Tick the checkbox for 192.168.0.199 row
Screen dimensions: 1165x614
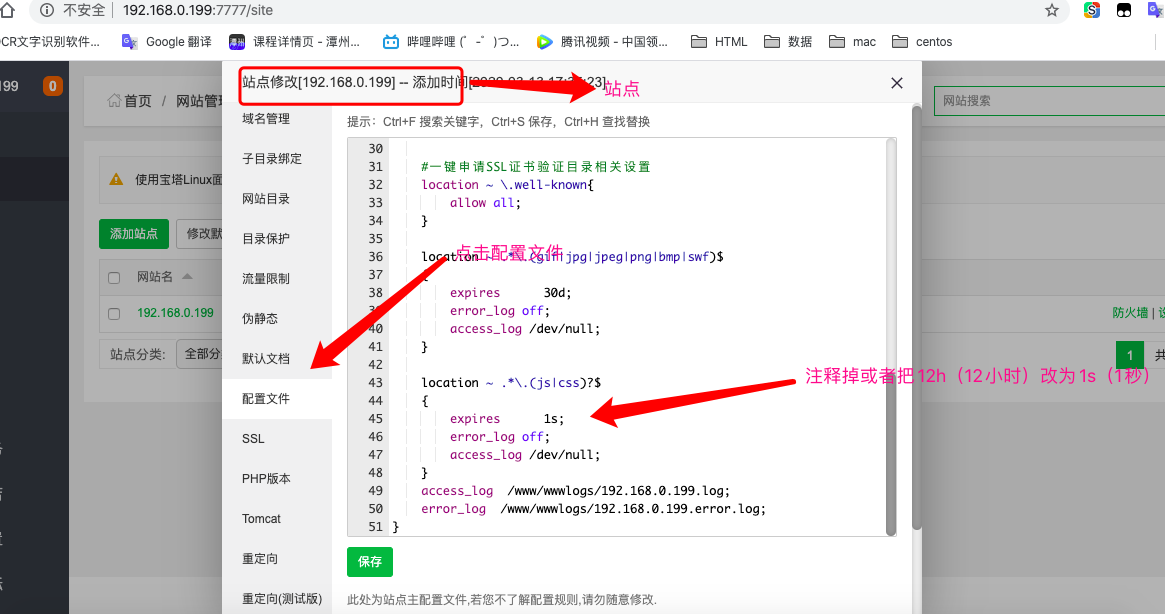point(114,314)
